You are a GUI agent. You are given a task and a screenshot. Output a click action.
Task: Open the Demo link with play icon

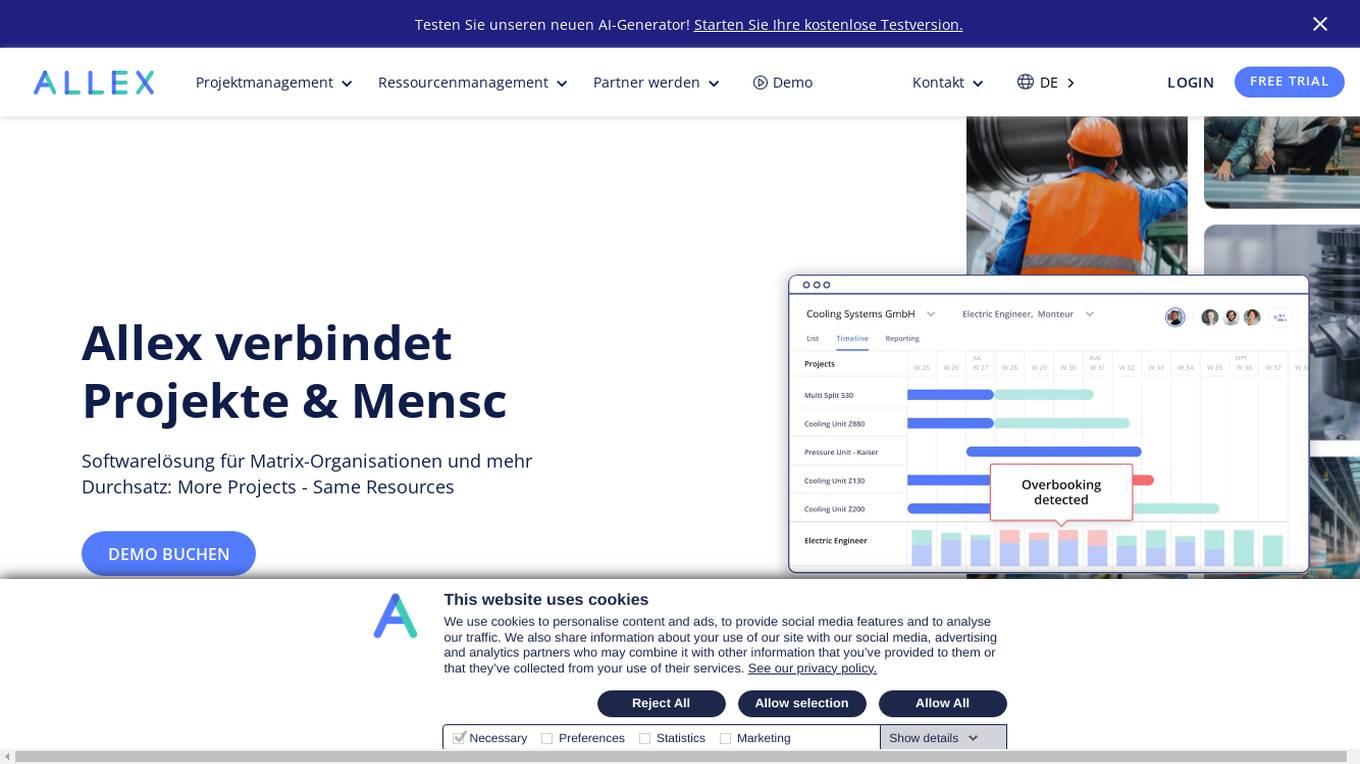(783, 83)
